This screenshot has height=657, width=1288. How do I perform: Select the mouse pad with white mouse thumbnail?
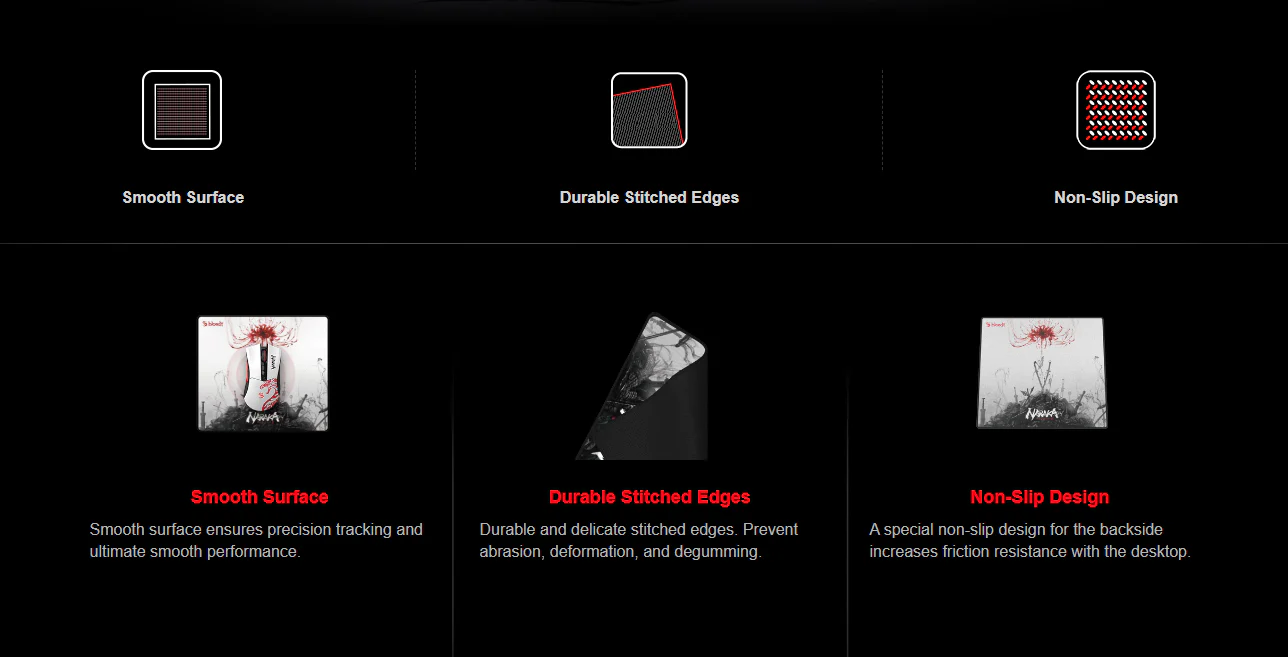coord(263,374)
